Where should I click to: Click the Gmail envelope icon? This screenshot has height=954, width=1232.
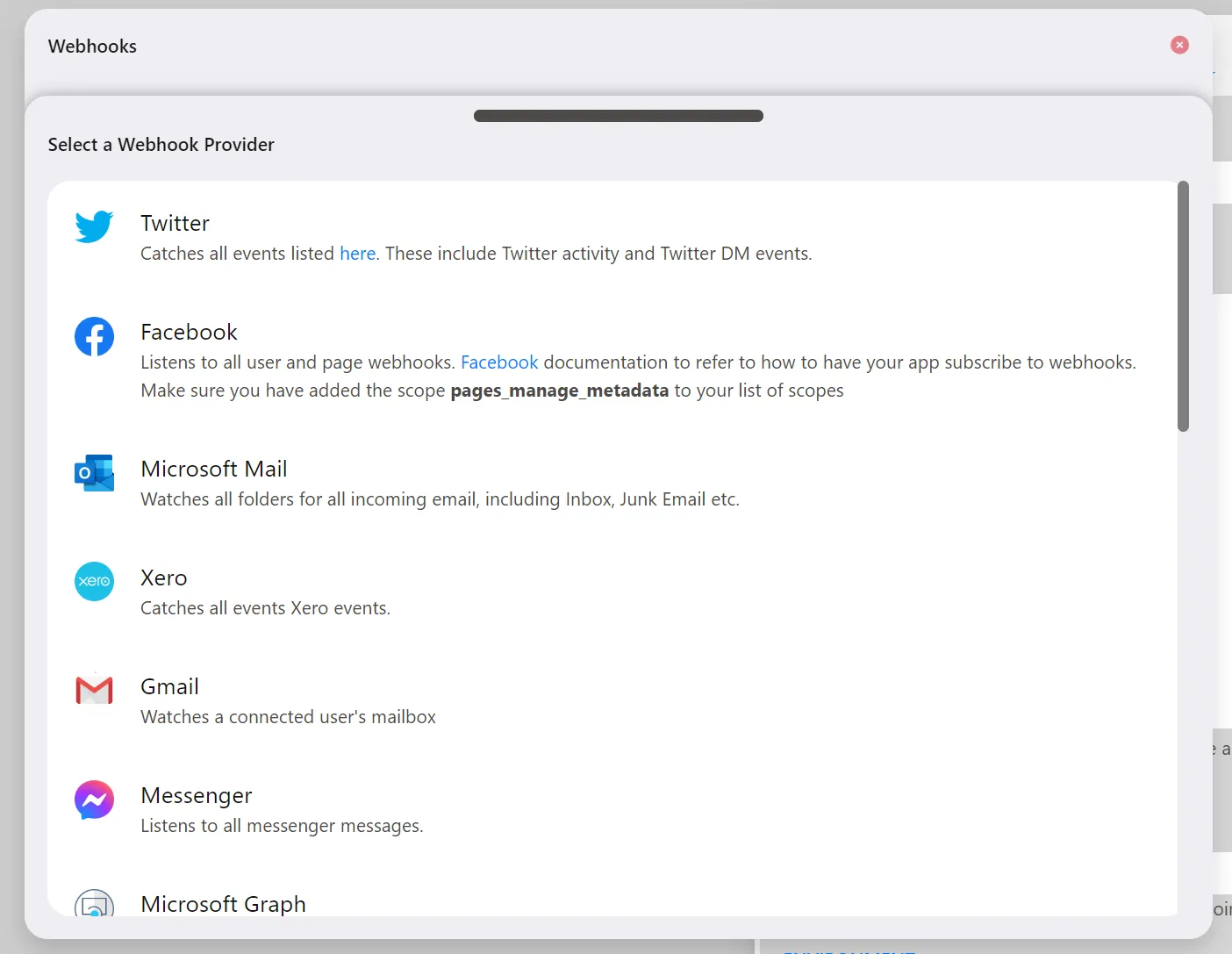pos(94,691)
